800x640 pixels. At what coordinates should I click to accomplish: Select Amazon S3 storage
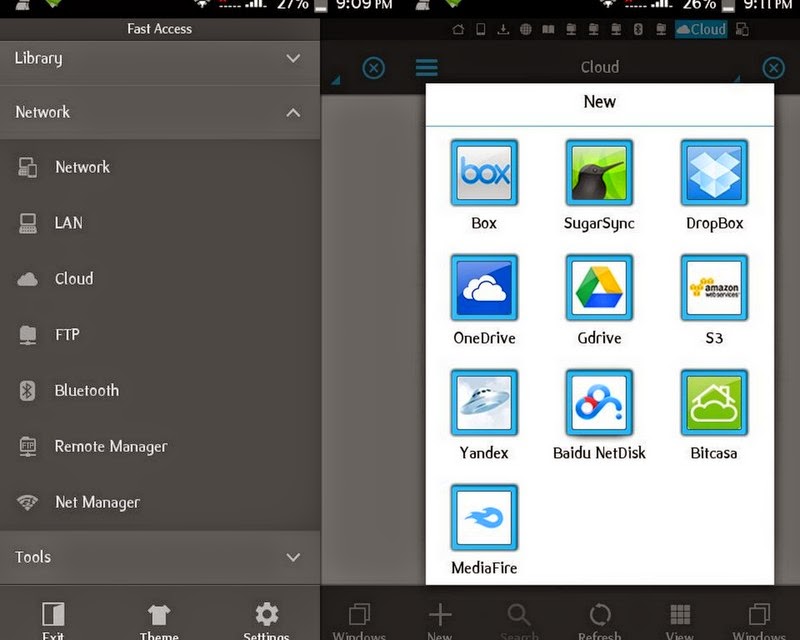(714, 287)
